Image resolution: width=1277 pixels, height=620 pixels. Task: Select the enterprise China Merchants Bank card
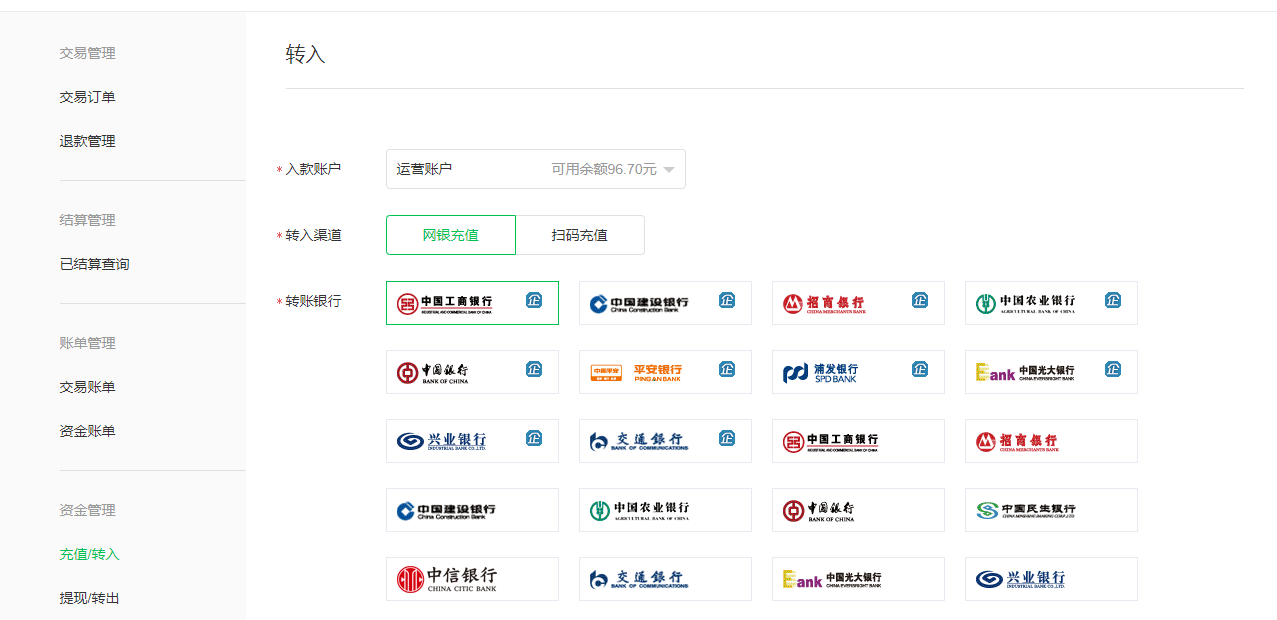click(x=858, y=303)
